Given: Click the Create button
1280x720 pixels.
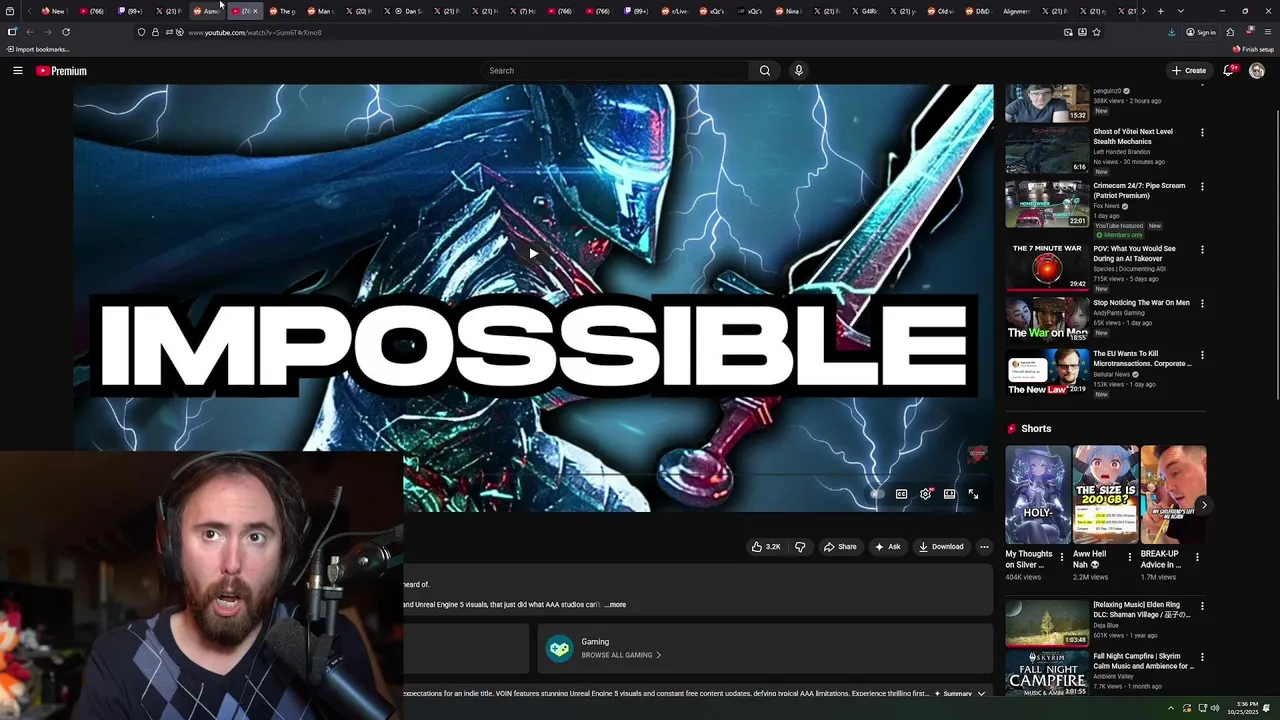Looking at the screenshot, I should (x=1189, y=71).
